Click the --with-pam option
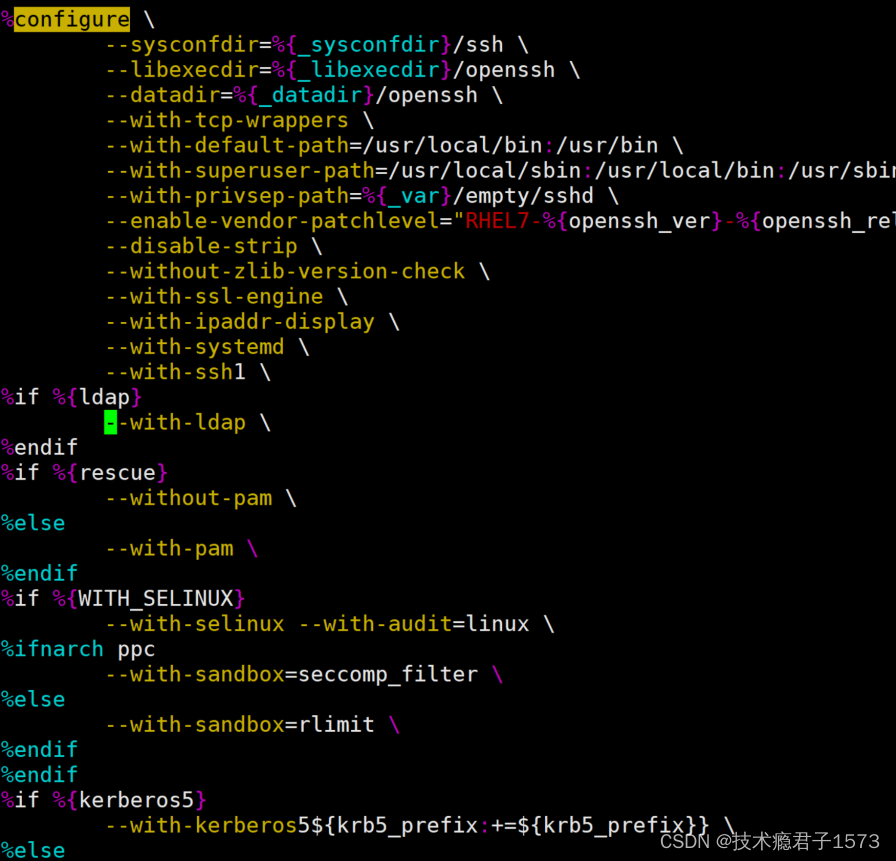This screenshot has height=861, width=896. pos(169,548)
